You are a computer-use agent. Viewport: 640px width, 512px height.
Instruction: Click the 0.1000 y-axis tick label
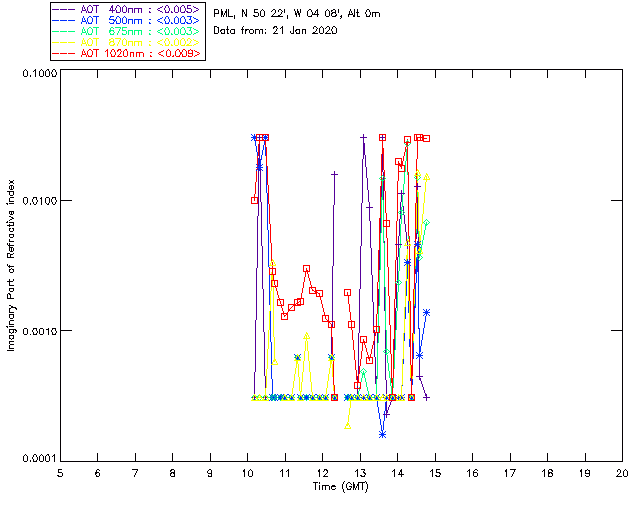click(39, 75)
